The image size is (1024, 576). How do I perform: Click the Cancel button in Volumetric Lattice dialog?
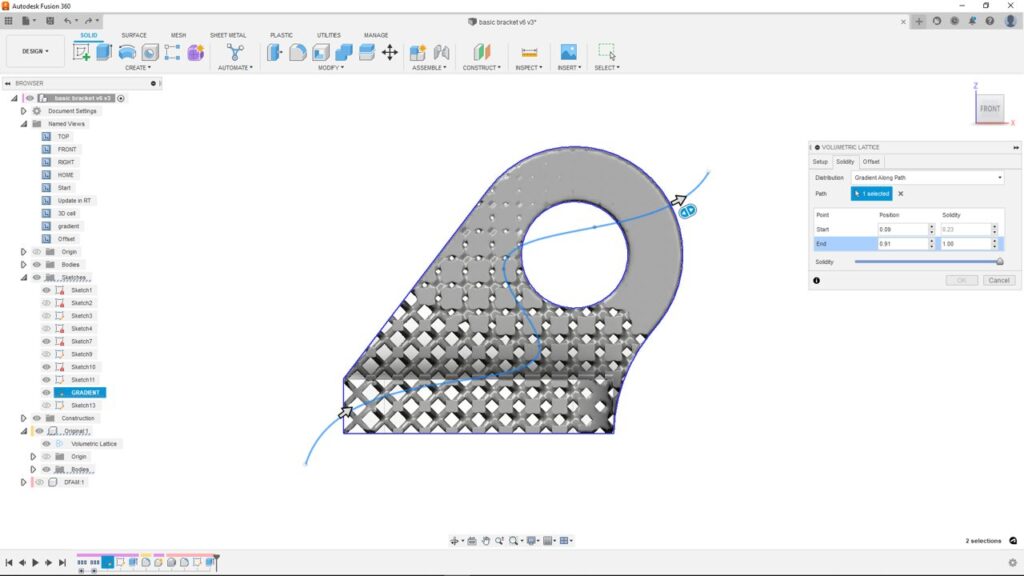coord(998,280)
